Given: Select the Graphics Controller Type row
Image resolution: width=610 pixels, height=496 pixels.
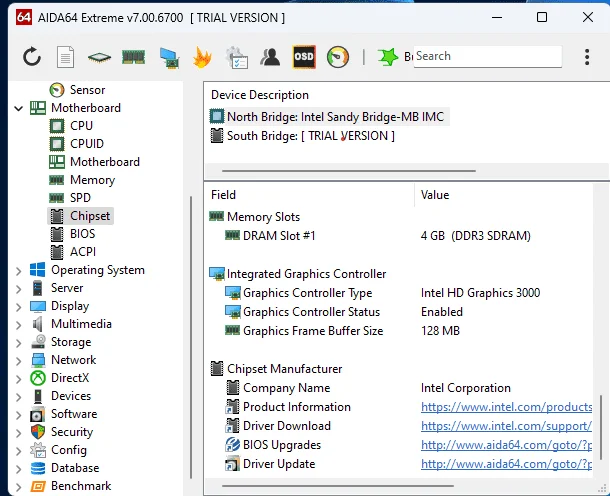Looking at the screenshot, I should point(401,293).
